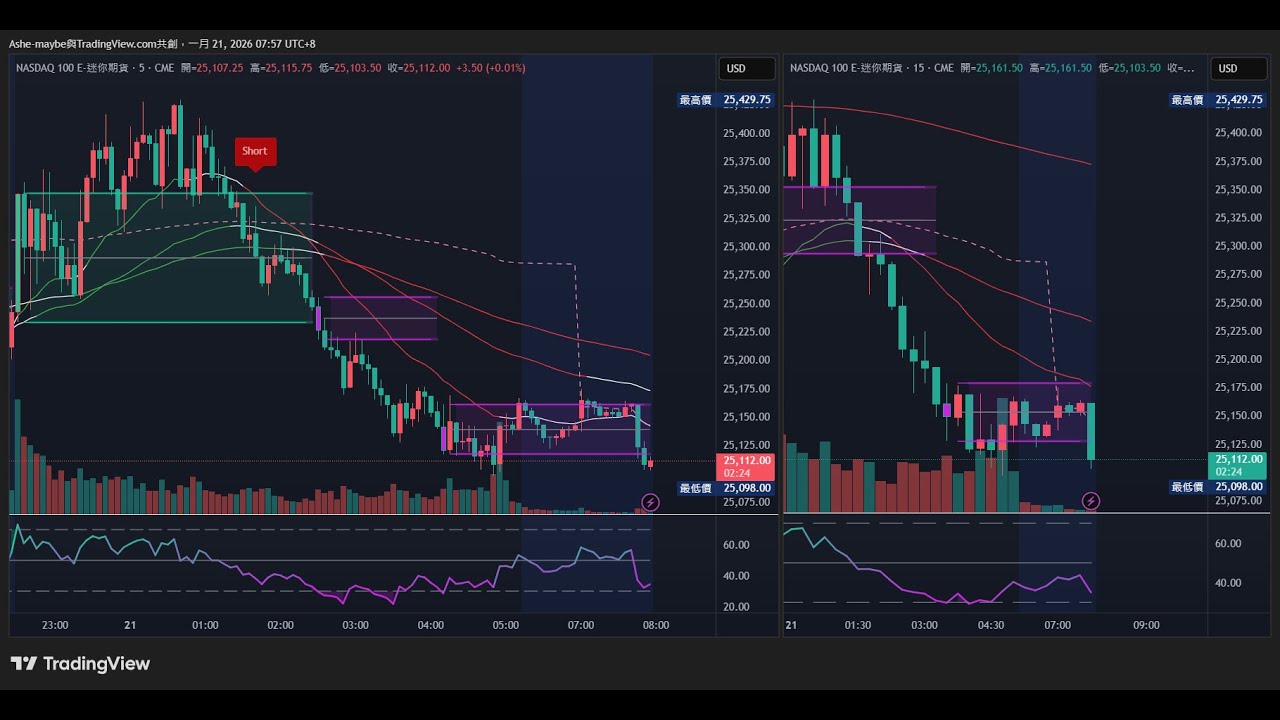Screen dimensions: 1280x720
Task: Click the 20.00 RSI level on left chart
Action: tap(736, 607)
